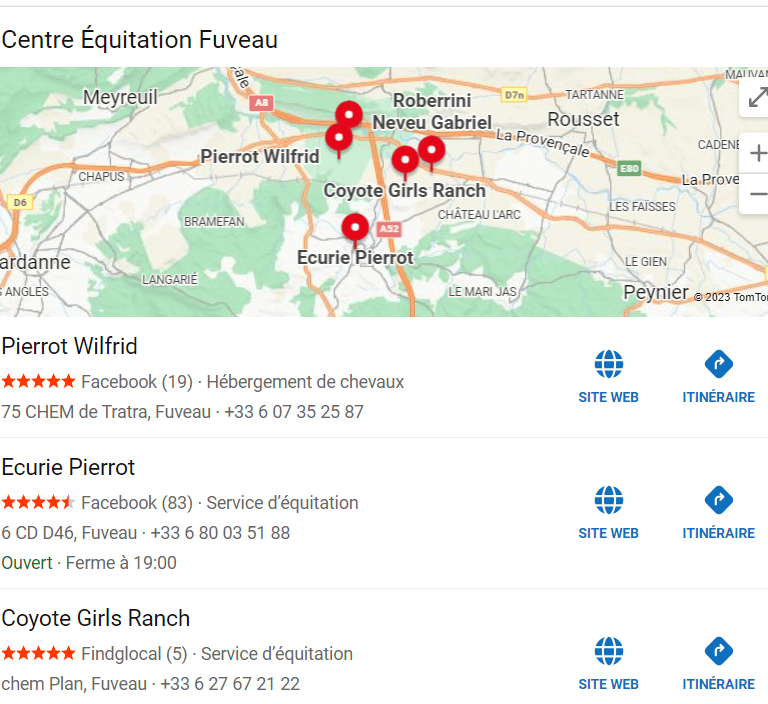Zoom in on the map

(757, 153)
